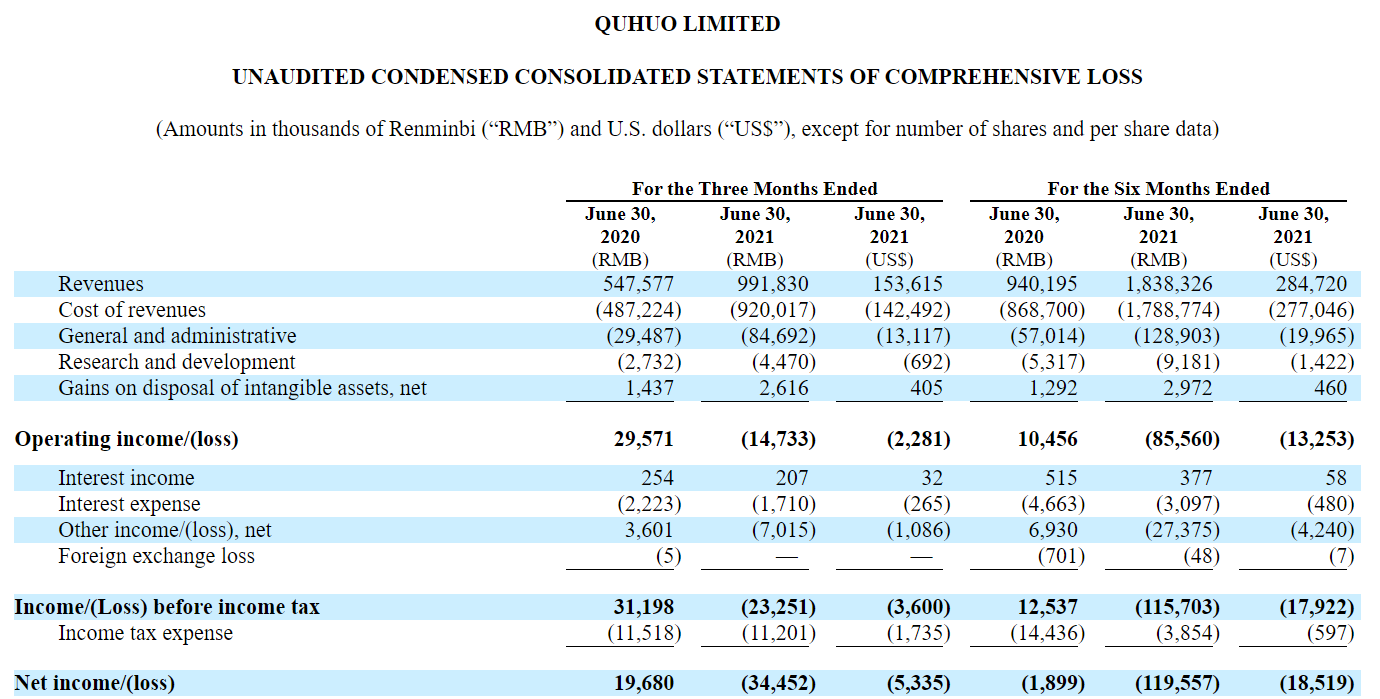This screenshot has width=1380, height=699.
Task: Select interest income value 377
Action: pos(1196,478)
